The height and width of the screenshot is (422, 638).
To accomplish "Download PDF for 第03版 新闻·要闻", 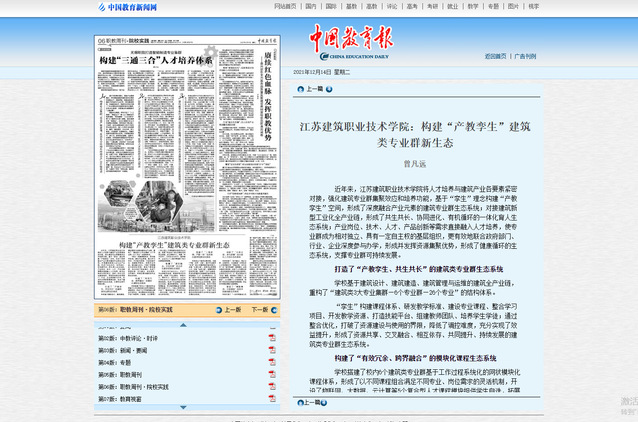I will [x=272, y=350].
